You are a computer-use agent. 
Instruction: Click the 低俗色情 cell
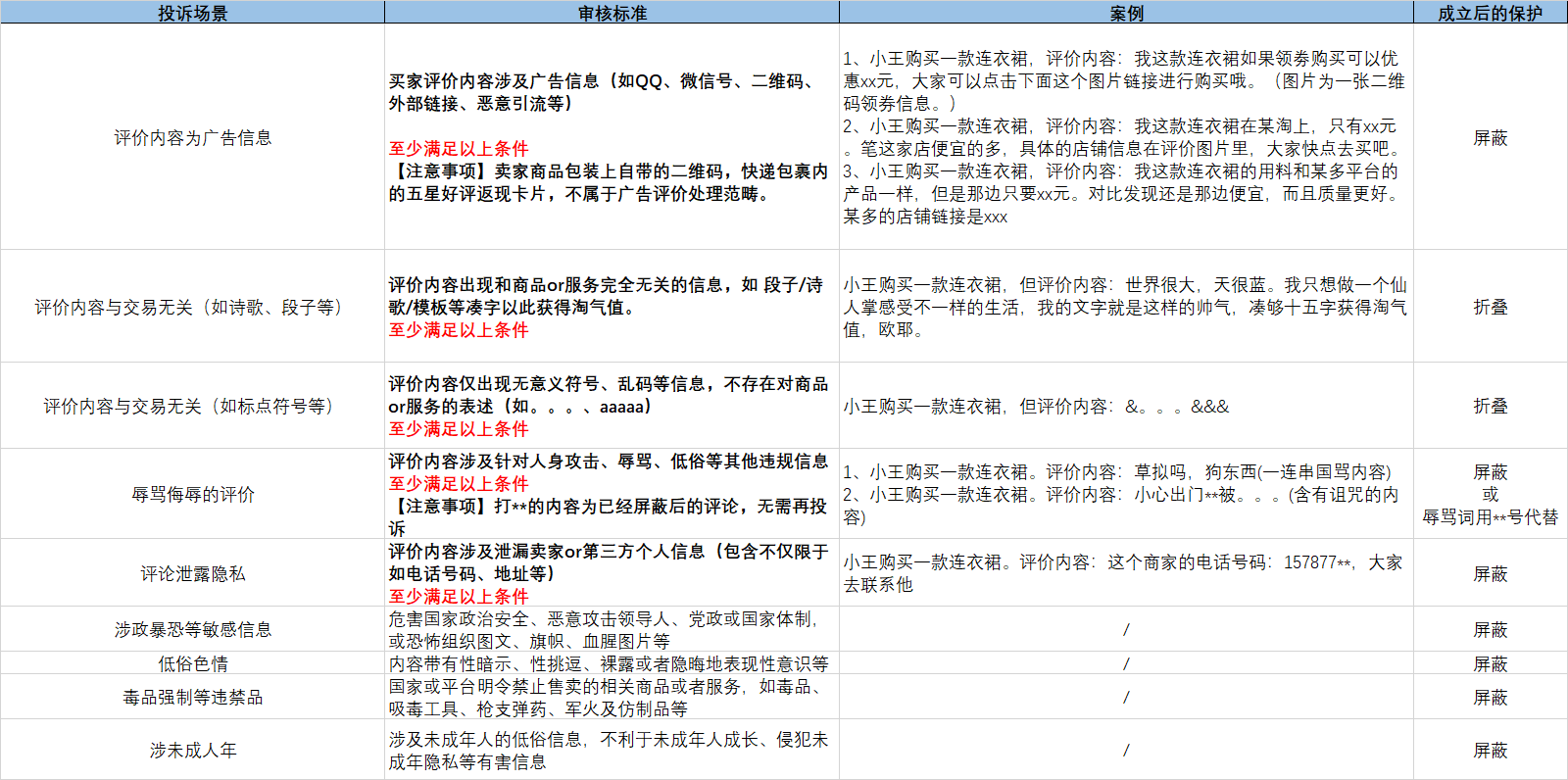(x=192, y=663)
